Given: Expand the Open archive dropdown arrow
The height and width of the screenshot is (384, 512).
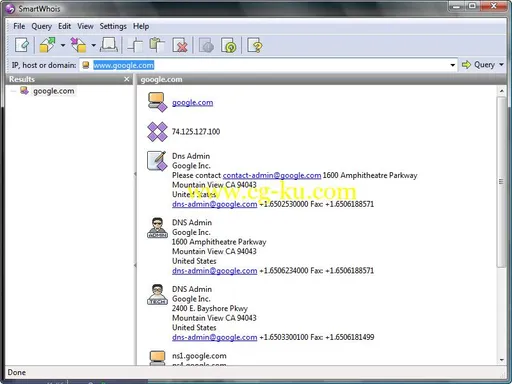Looking at the screenshot, I should click(63, 45).
